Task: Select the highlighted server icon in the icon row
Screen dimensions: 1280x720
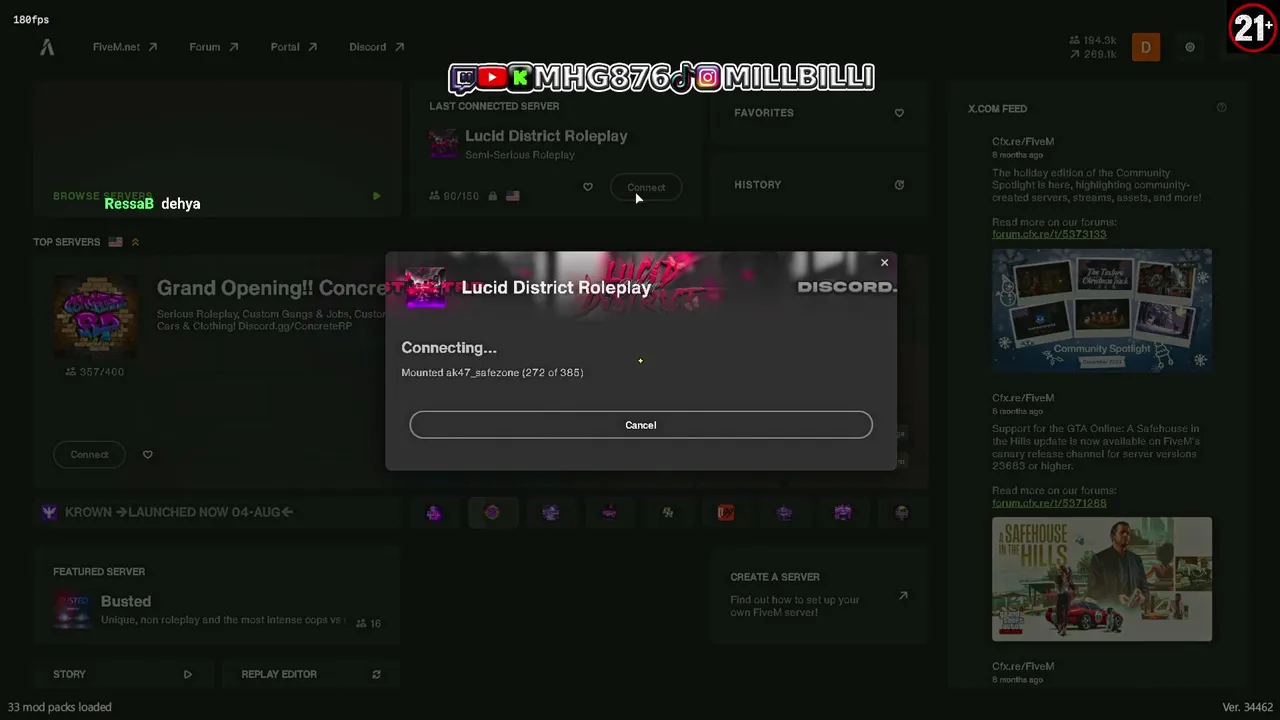Action: point(492,512)
